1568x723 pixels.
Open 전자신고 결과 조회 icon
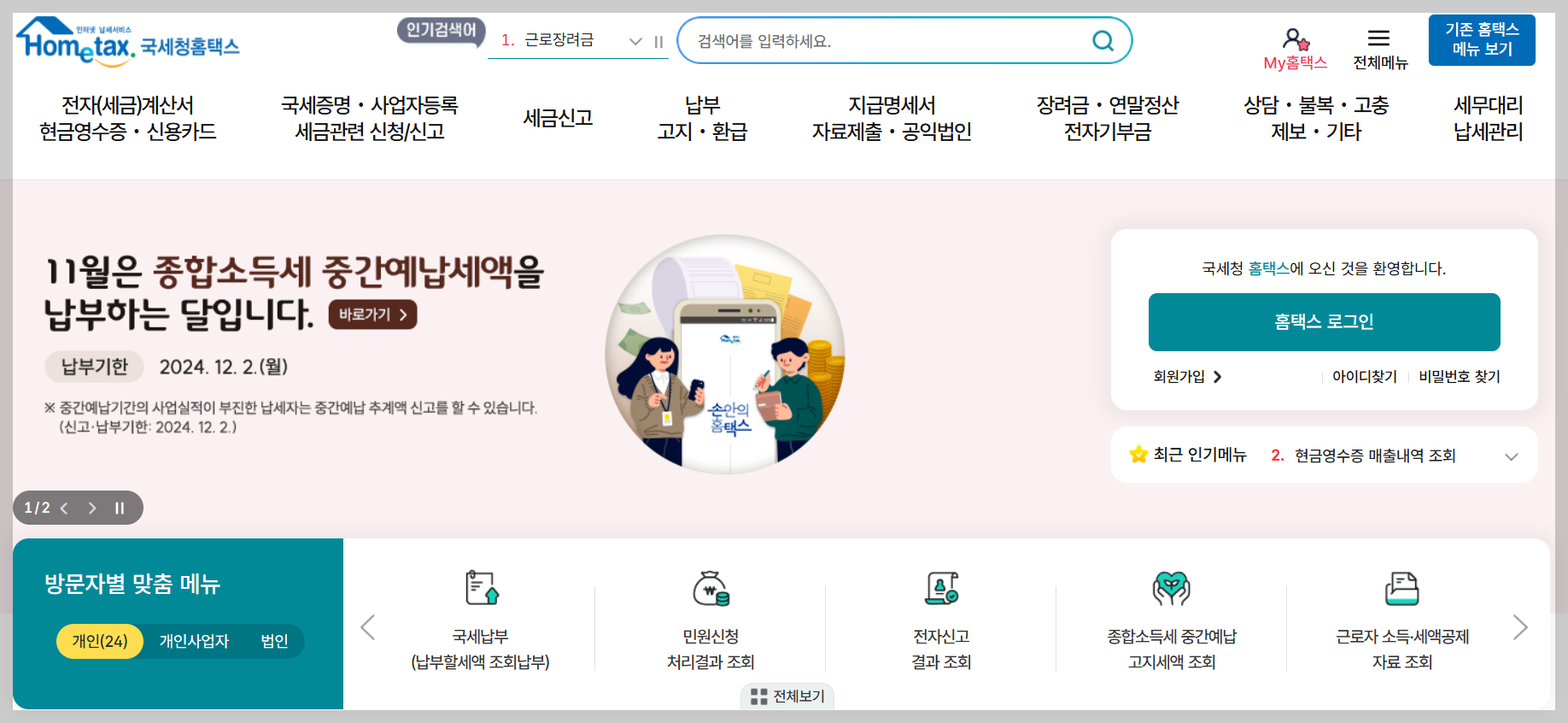click(942, 588)
